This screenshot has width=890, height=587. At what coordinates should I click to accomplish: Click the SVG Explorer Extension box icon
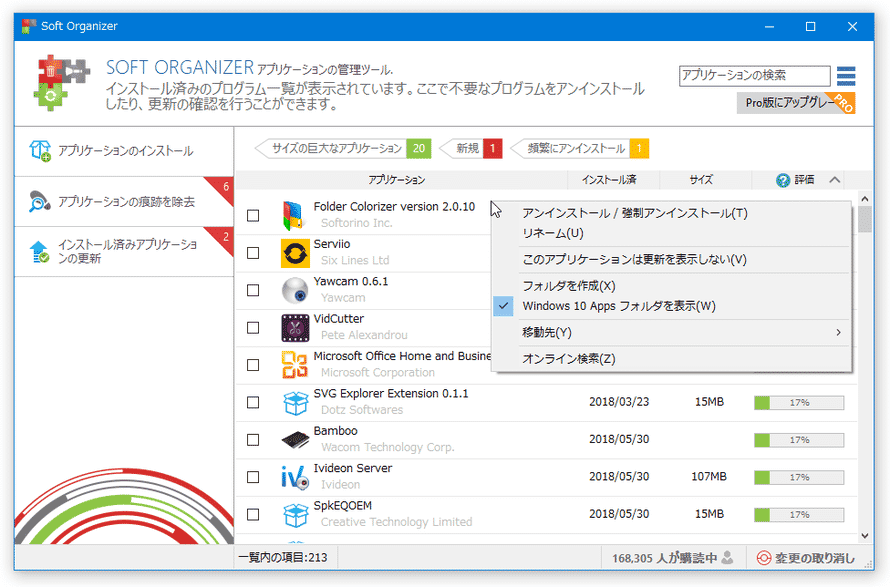[x=295, y=402]
